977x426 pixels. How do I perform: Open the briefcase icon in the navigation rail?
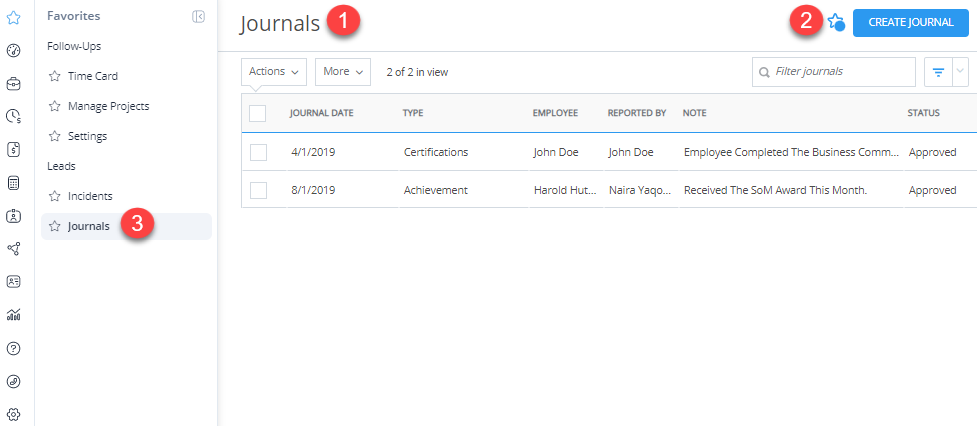(14, 83)
